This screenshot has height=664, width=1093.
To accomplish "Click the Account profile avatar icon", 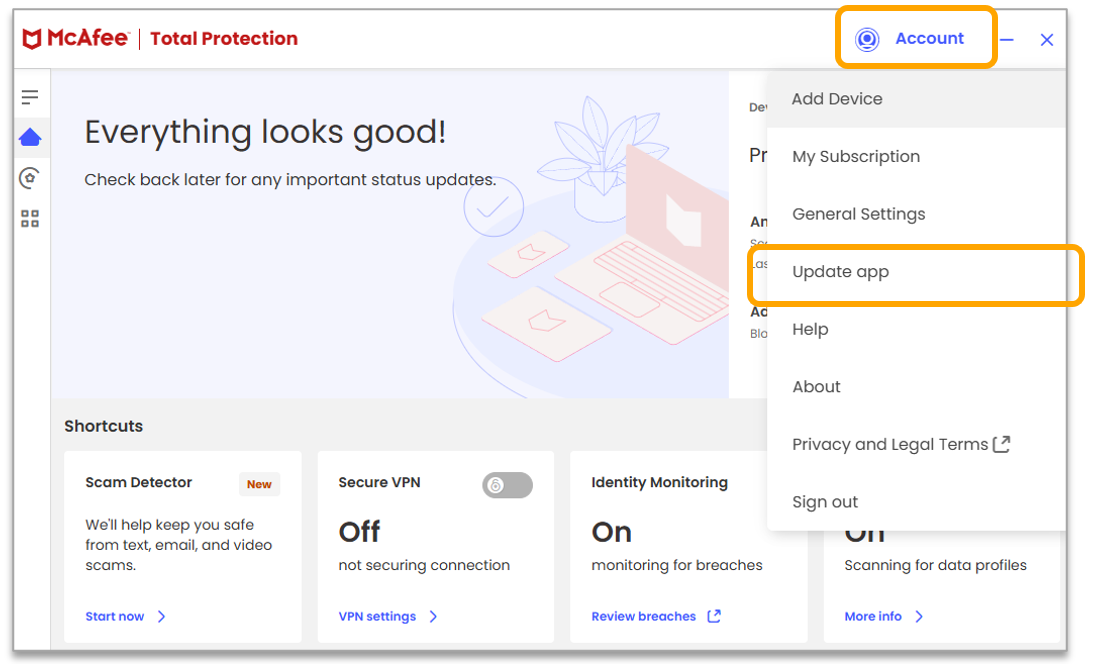I will (867, 39).
